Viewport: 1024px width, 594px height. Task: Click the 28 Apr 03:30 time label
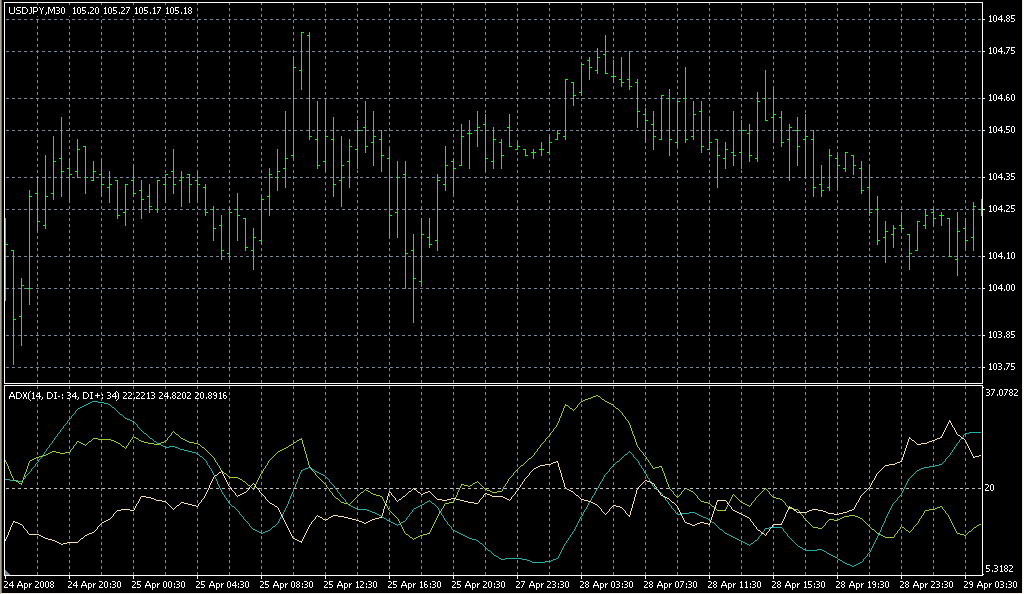(609, 583)
